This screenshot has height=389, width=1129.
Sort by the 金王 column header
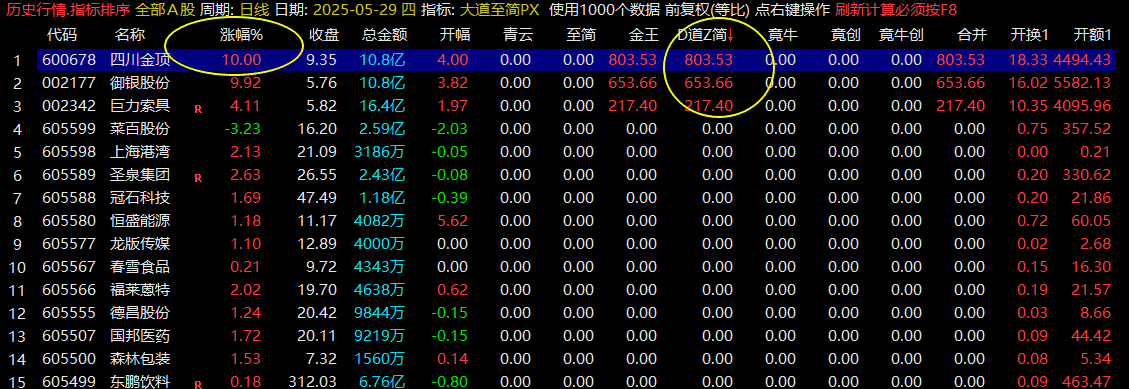click(643, 35)
